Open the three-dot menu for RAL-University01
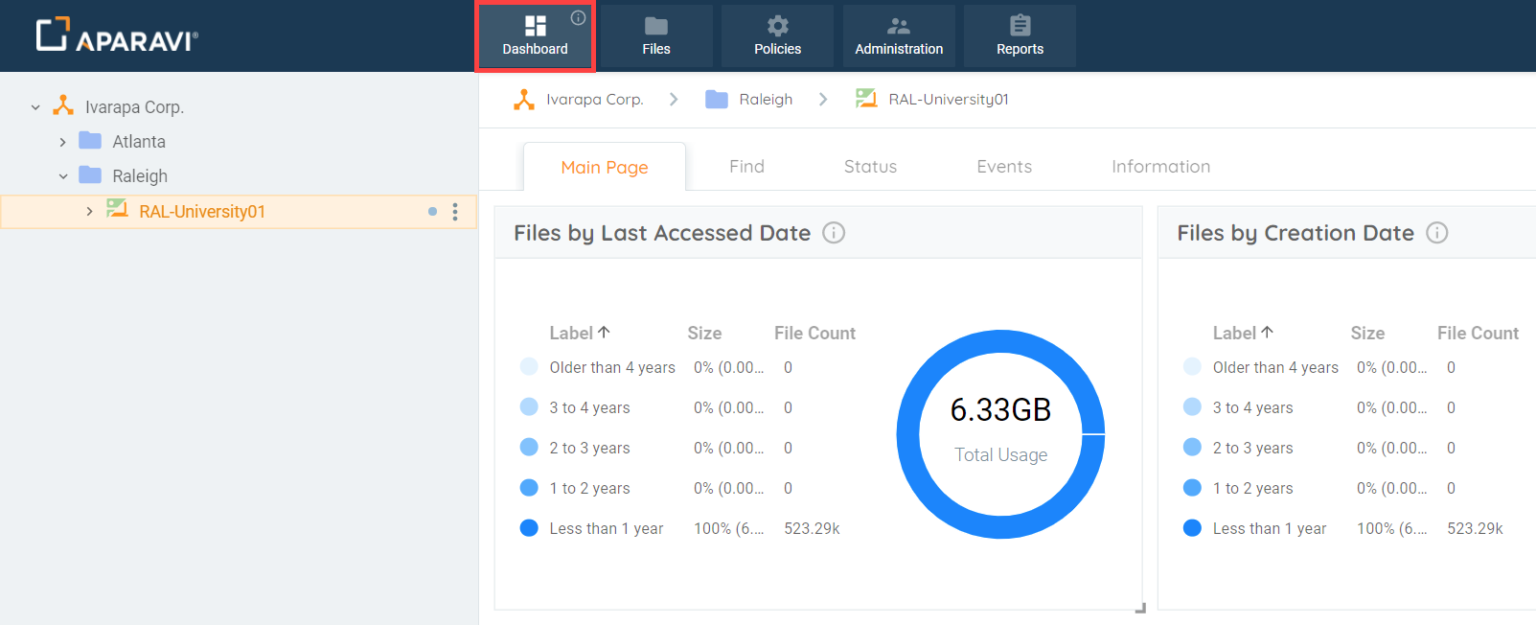1536x625 pixels. [x=455, y=211]
